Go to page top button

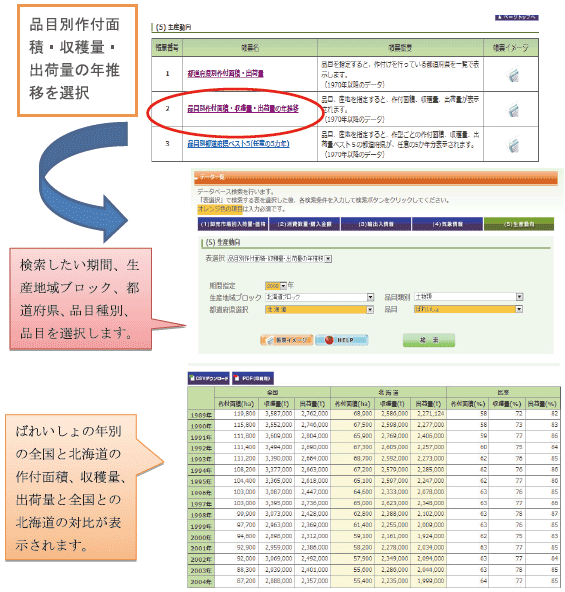[x=517, y=17]
